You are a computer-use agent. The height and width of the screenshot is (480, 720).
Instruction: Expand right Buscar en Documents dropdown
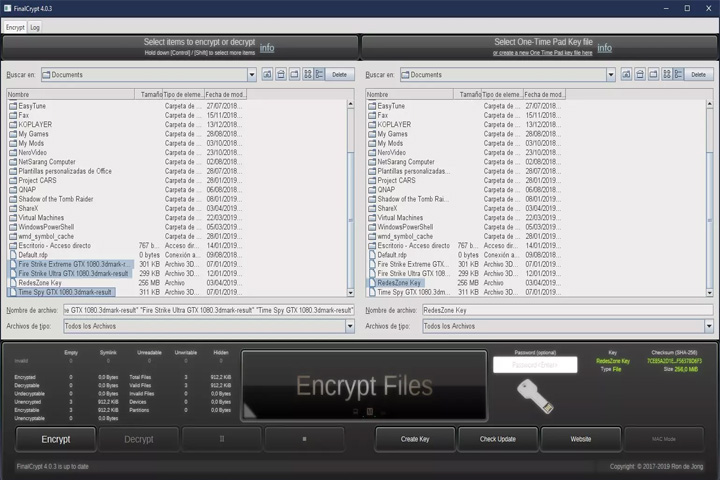coord(611,74)
